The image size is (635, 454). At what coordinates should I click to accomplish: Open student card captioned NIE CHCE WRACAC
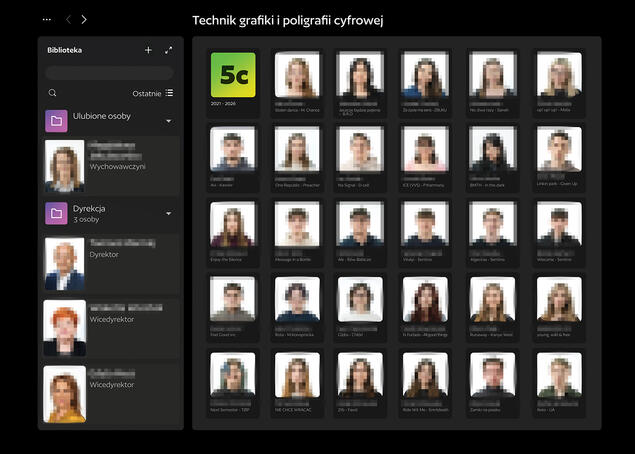(x=297, y=384)
